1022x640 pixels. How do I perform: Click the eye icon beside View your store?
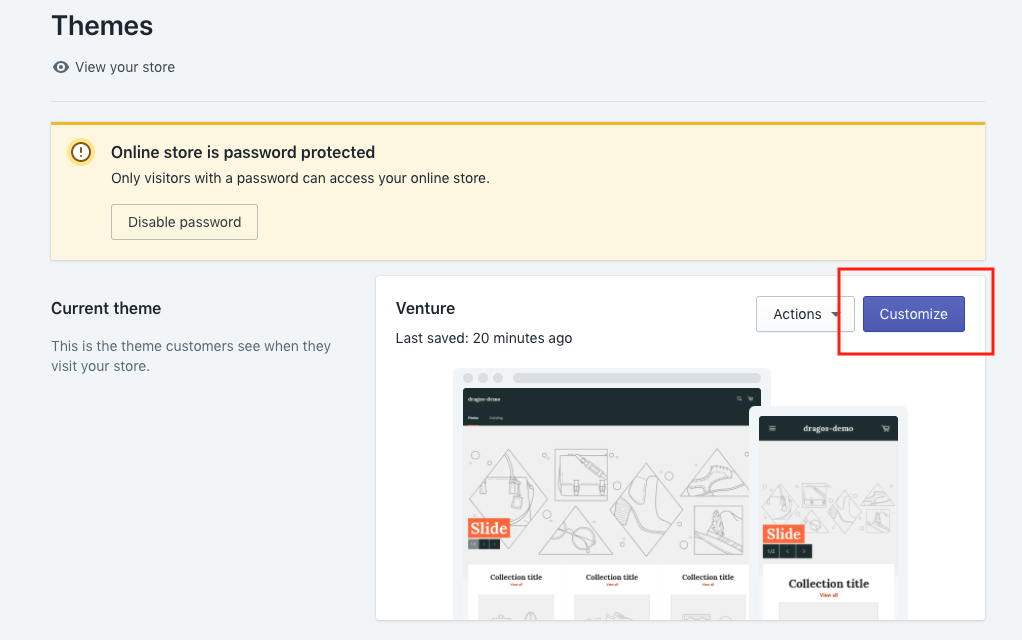(61, 67)
